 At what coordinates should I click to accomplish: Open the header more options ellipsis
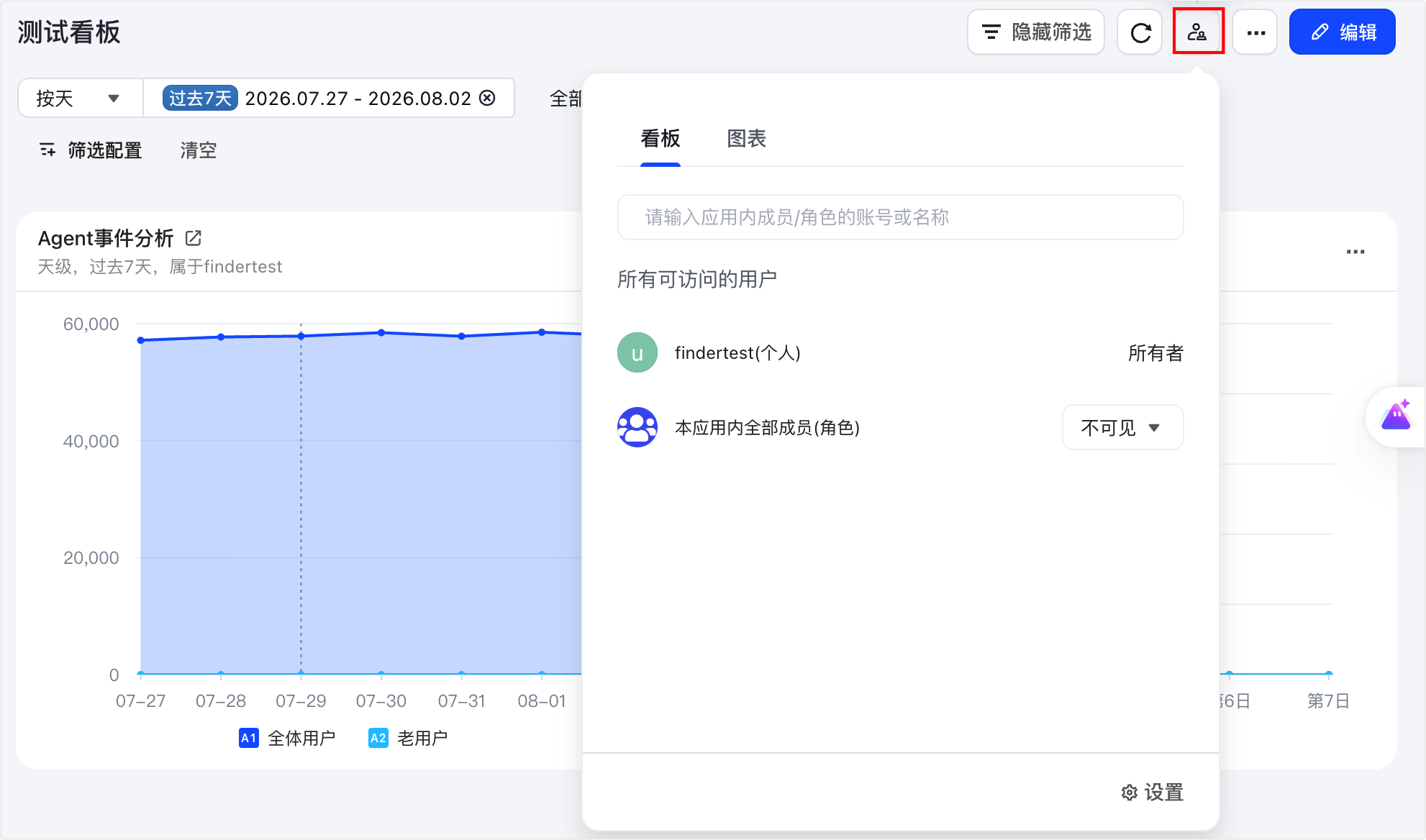click(1255, 32)
